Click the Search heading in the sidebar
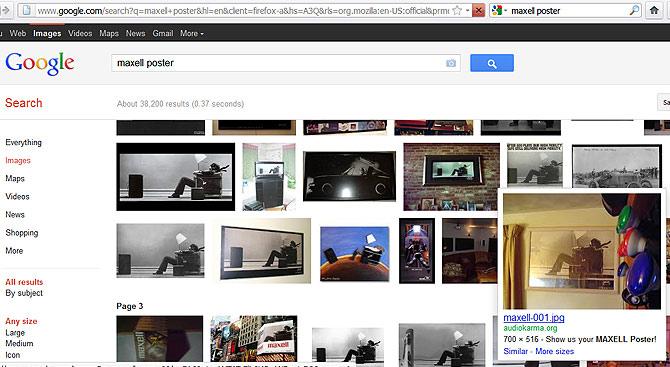Viewport: 670px width, 367px height. coord(24,103)
